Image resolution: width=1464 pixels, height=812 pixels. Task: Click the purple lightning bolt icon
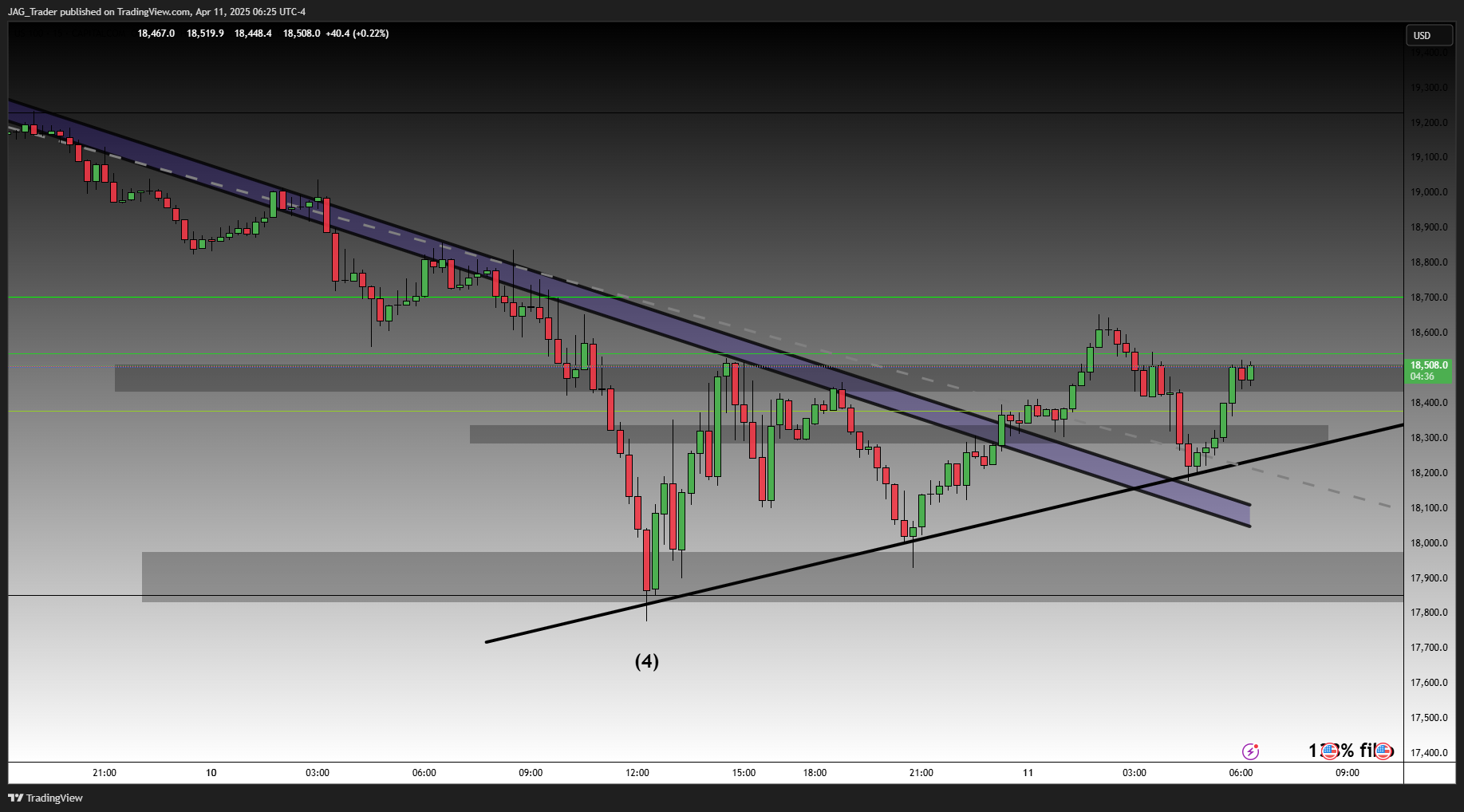pos(1250,751)
